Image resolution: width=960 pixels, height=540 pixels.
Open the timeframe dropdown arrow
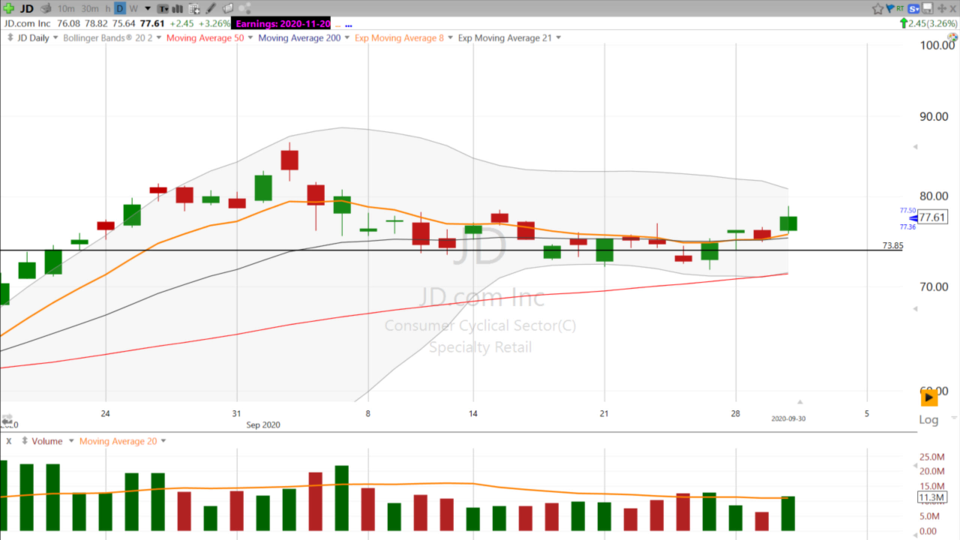148,9
